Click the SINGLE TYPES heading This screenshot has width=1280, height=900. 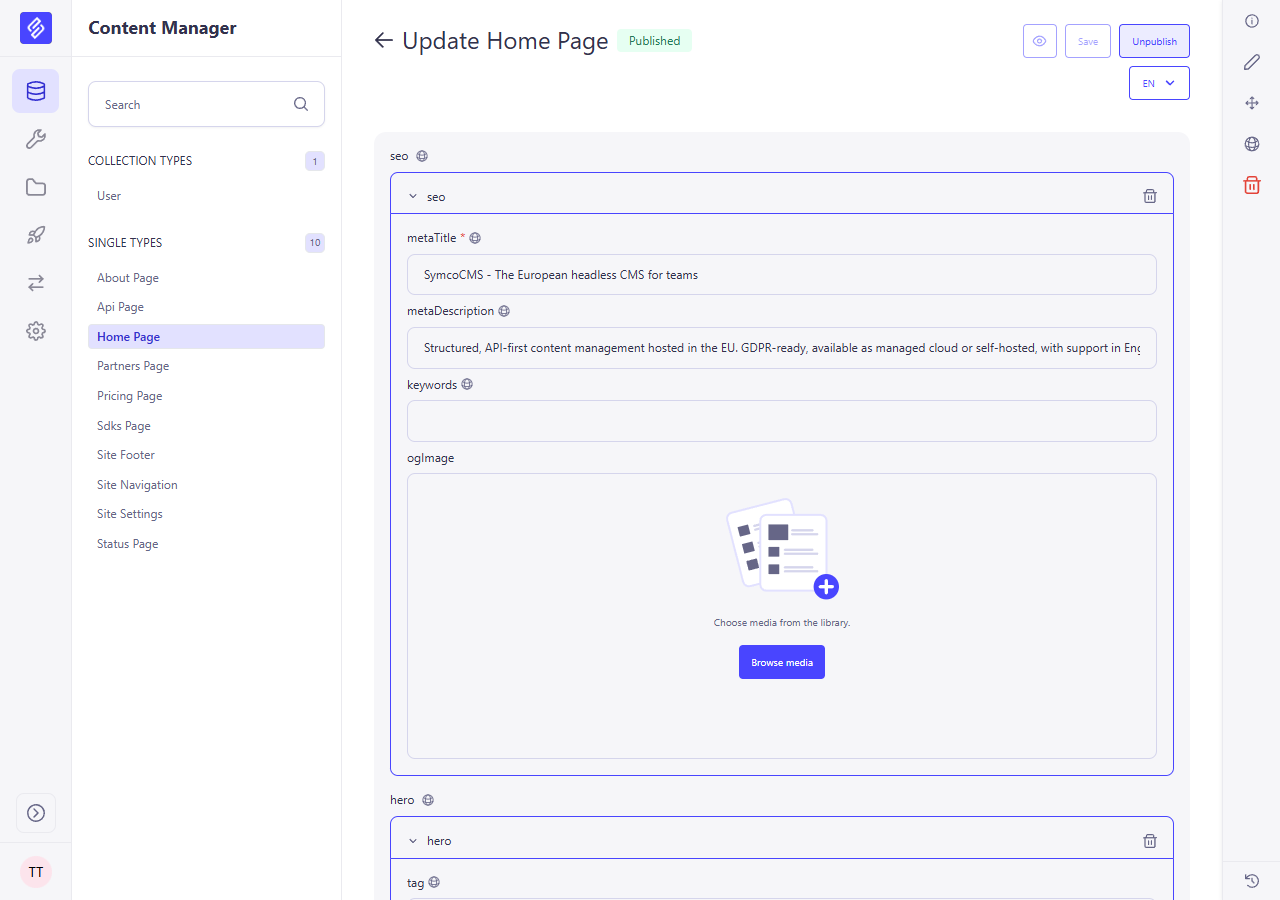[x=125, y=243]
